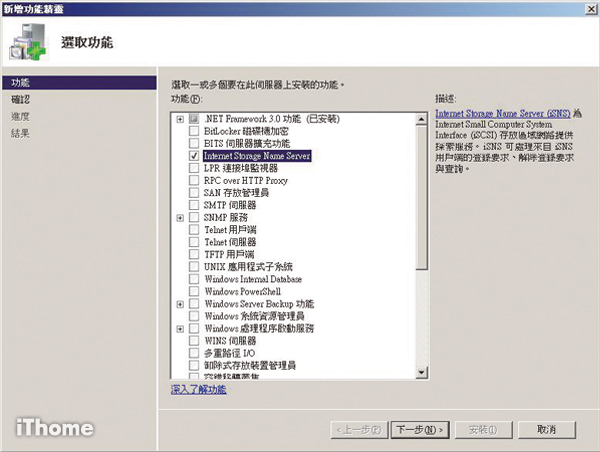The height and width of the screenshot is (452, 600).
Task: Enable the SMTP 伺服器 feature checkbox
Action: pos(194,205)
